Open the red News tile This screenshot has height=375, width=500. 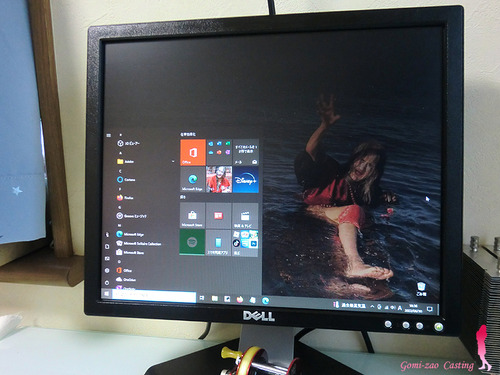coord(219,216)
